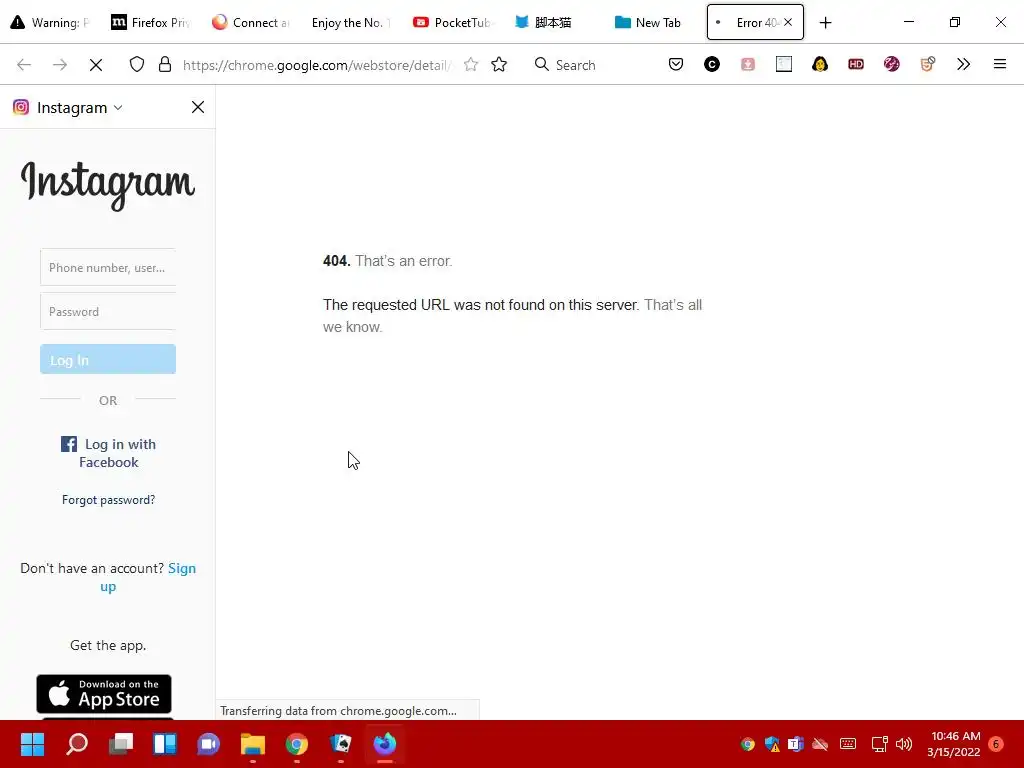
Task: Click the faded star in address bar
Action: [470, 65]
